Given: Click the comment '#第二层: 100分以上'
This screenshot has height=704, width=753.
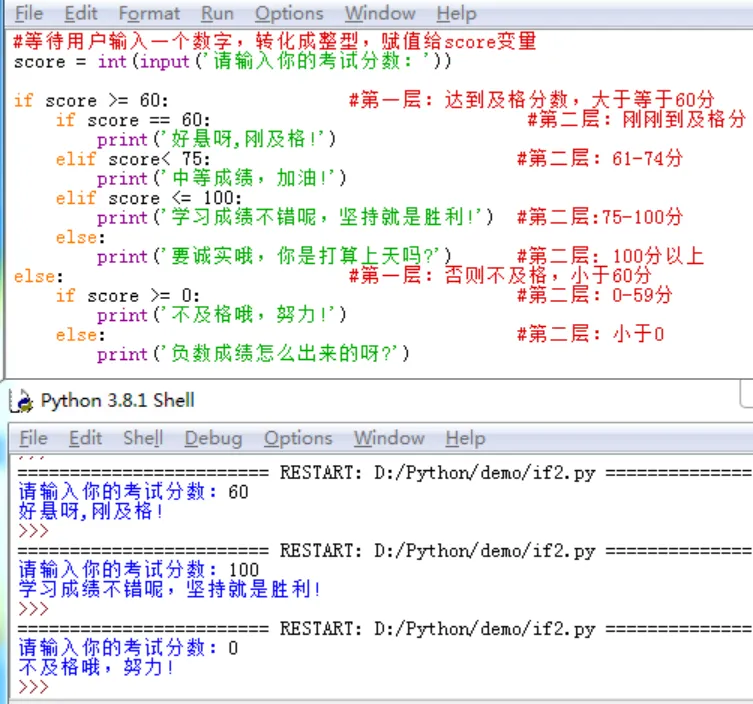Looking at the screenshot, I should tap(610, 255).
